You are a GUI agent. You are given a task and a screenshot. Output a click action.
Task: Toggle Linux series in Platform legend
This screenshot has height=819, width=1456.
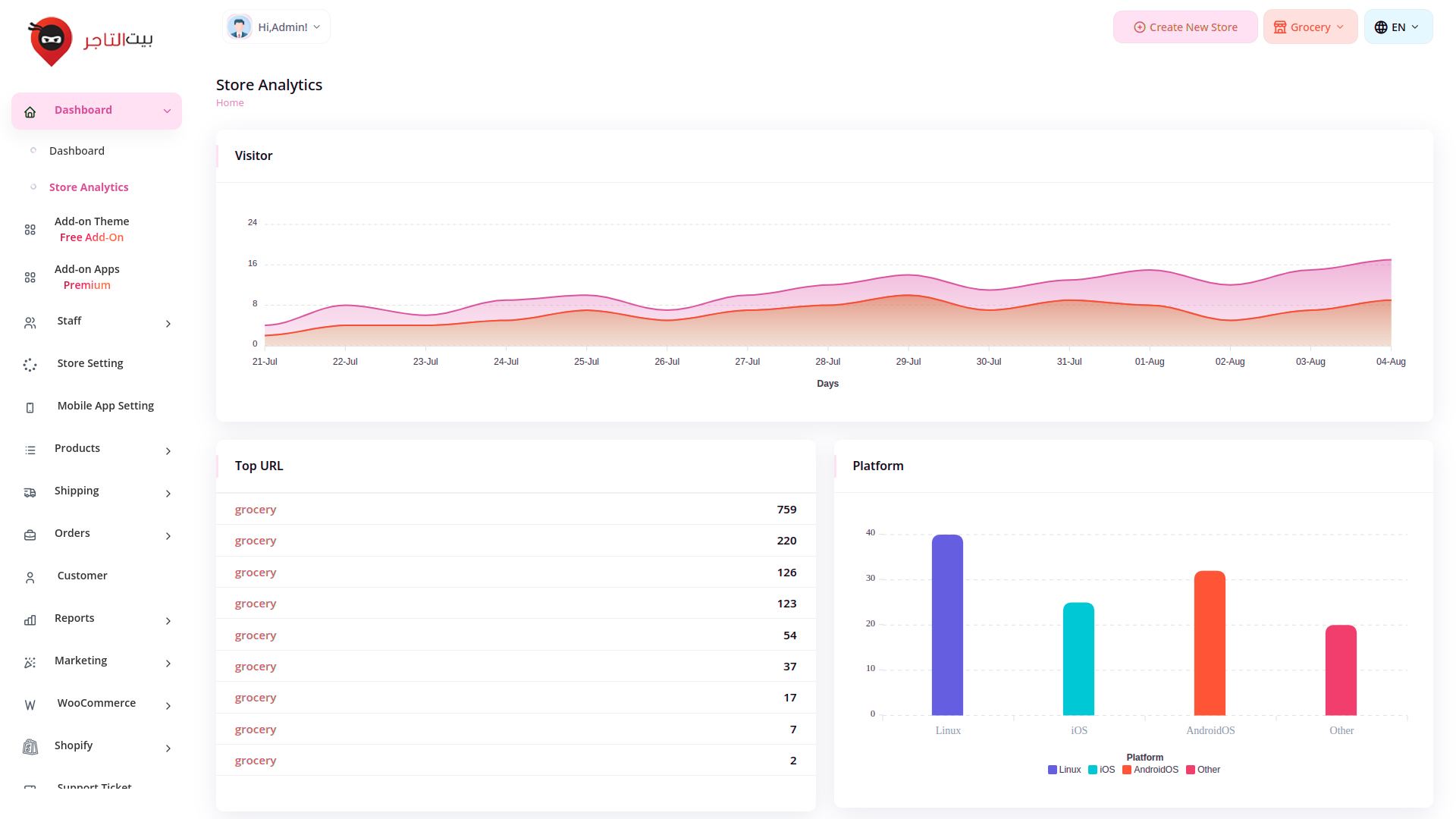point(1065,770)
